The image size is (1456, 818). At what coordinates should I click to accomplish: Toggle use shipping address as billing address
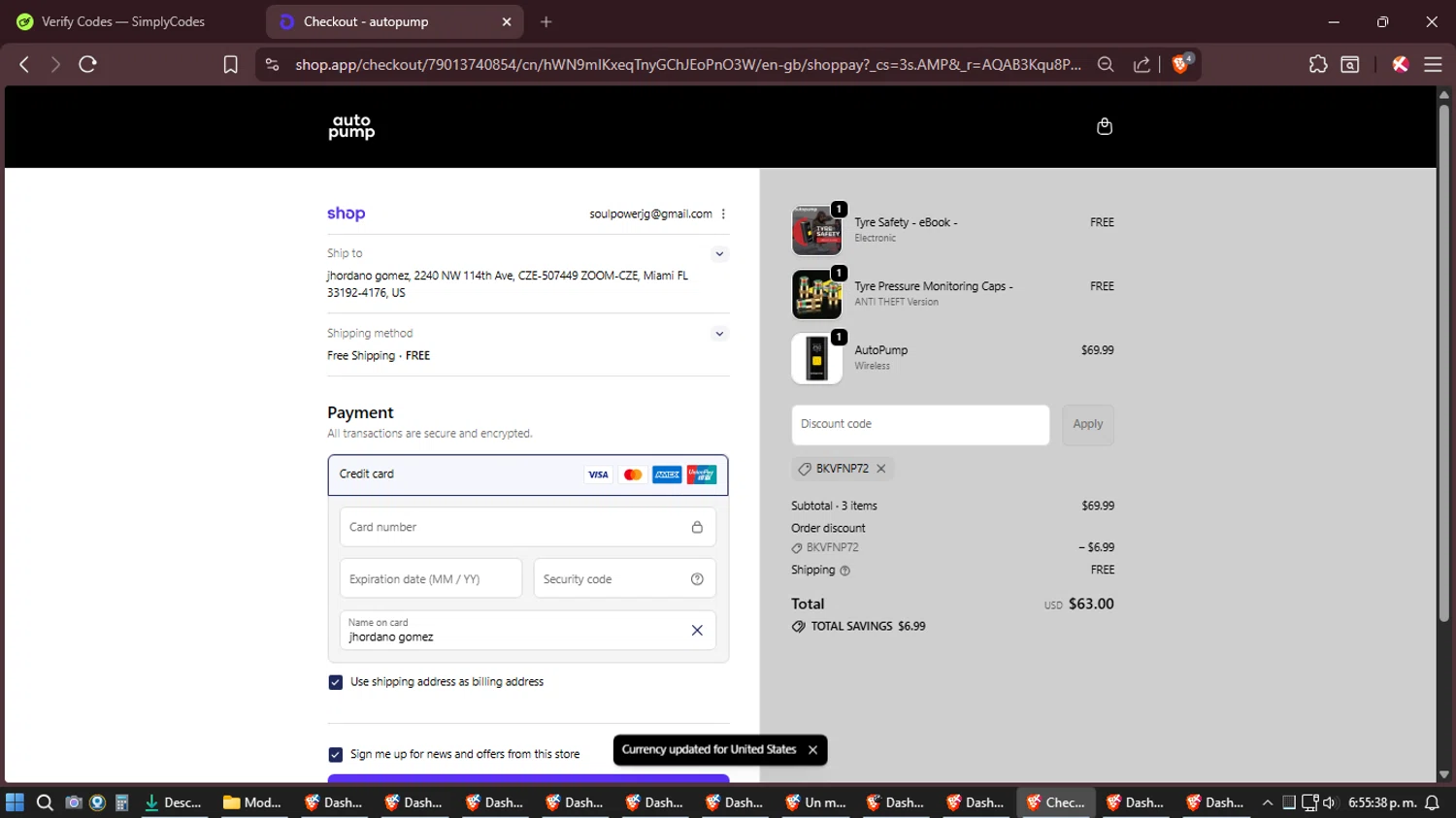[335, 682]
